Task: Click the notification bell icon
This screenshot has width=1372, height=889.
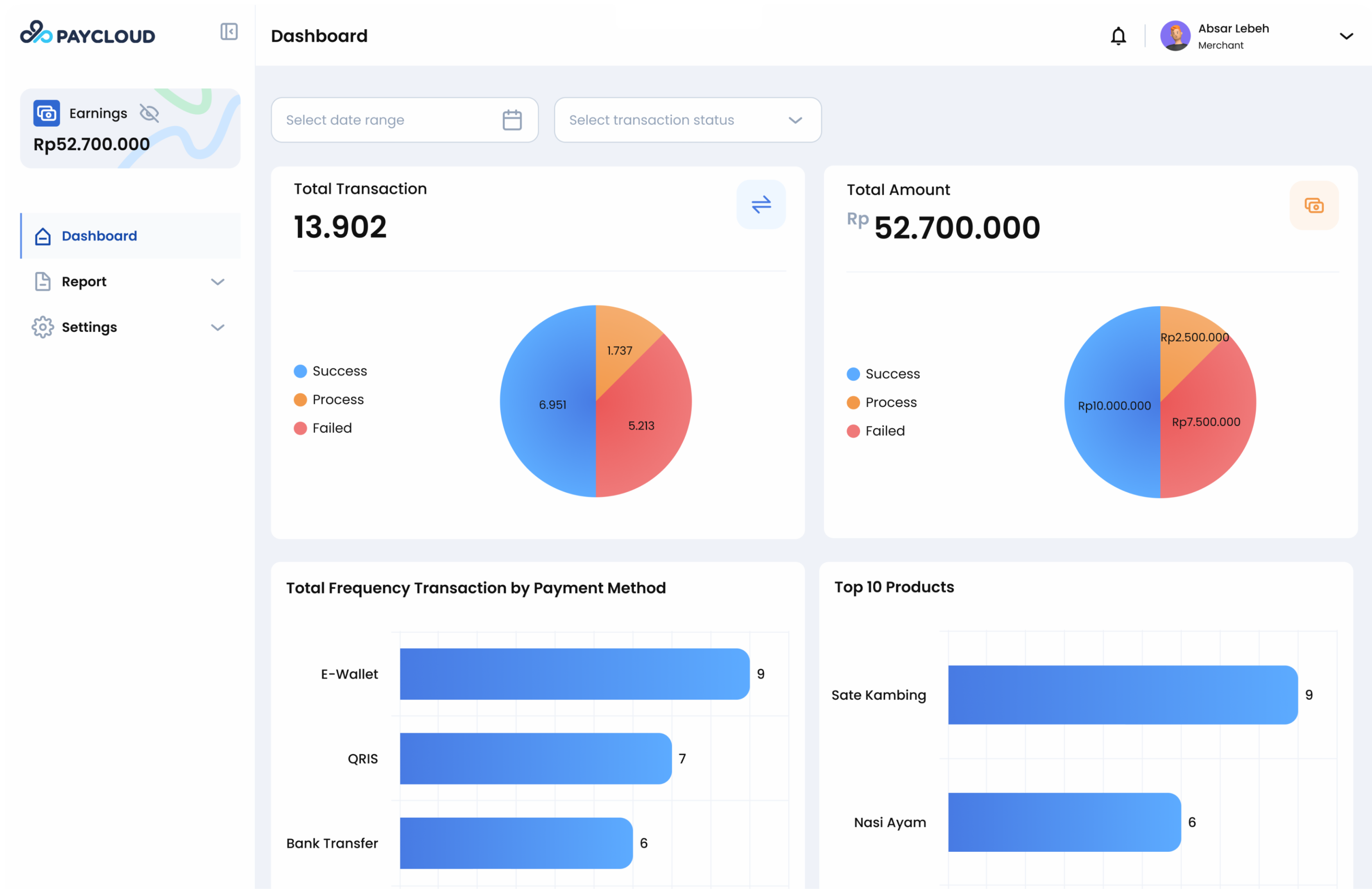Action: [x=1118, y=36]
